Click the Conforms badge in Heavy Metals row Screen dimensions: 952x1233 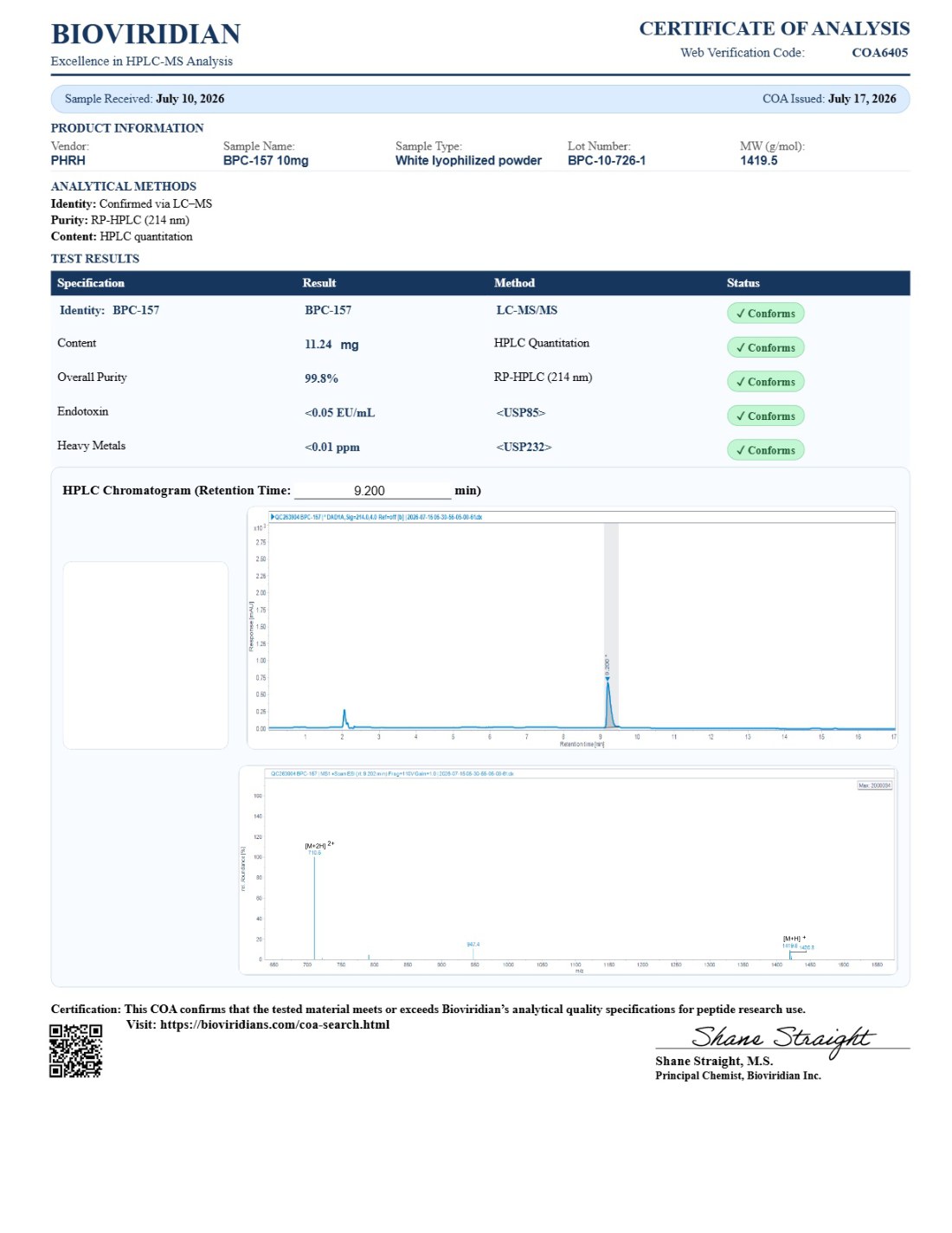[766, 450]
